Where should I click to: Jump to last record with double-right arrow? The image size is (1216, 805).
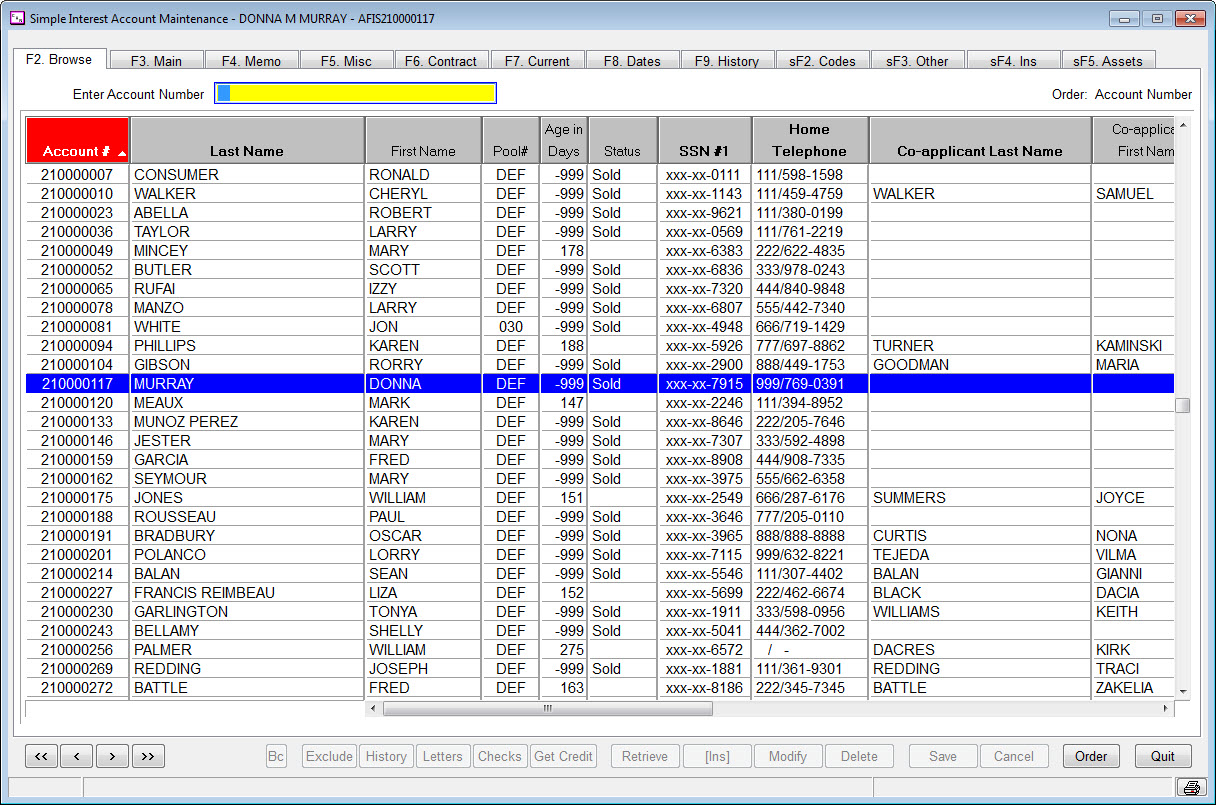click(x=148, y=756)
